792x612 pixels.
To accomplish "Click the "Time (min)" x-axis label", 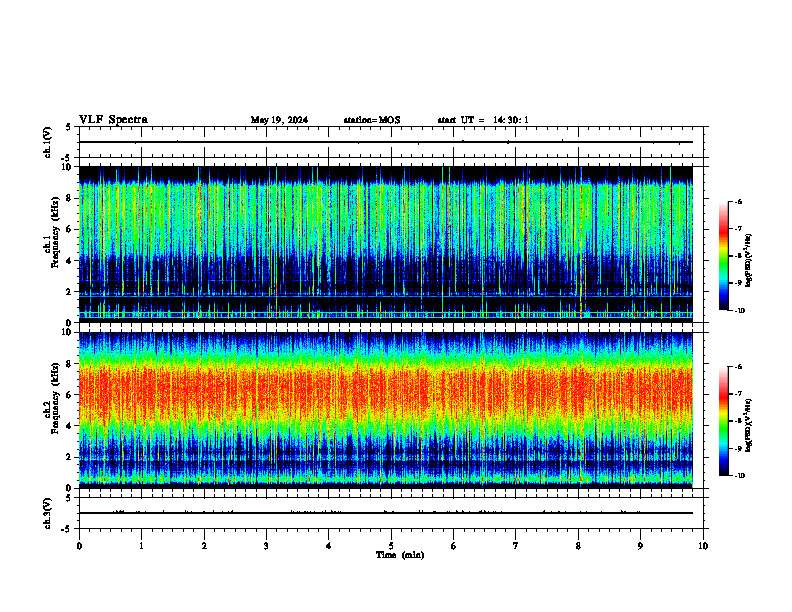I will 400,555.
